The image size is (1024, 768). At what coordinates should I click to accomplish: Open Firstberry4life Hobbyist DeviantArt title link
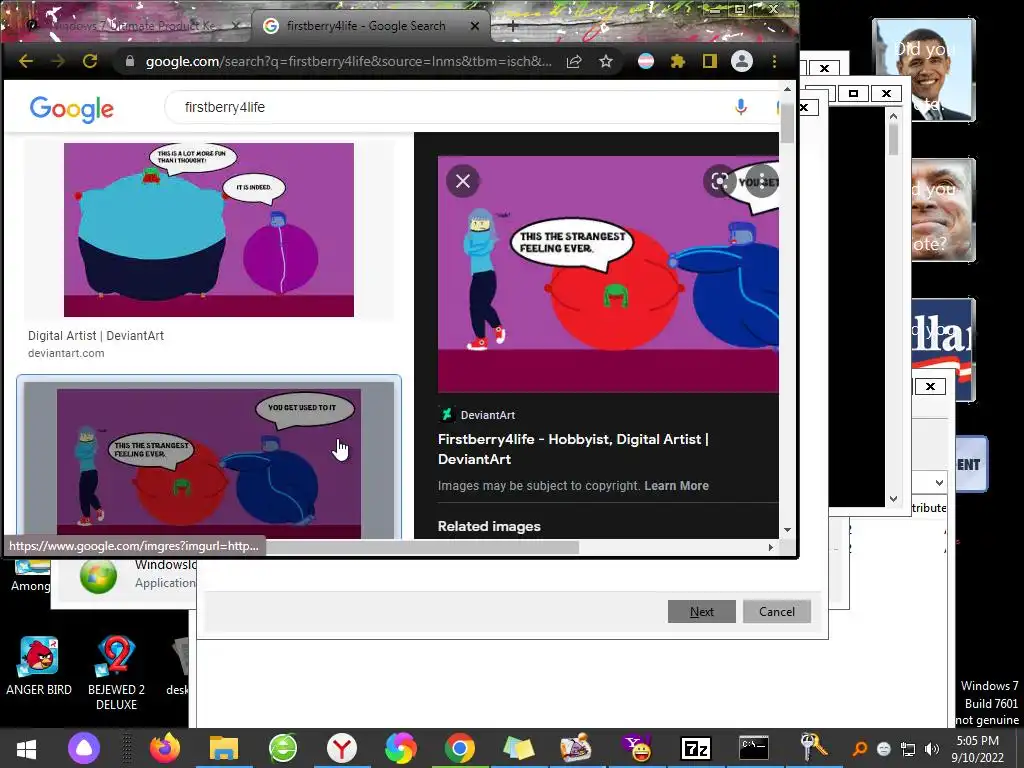[573, 449]
